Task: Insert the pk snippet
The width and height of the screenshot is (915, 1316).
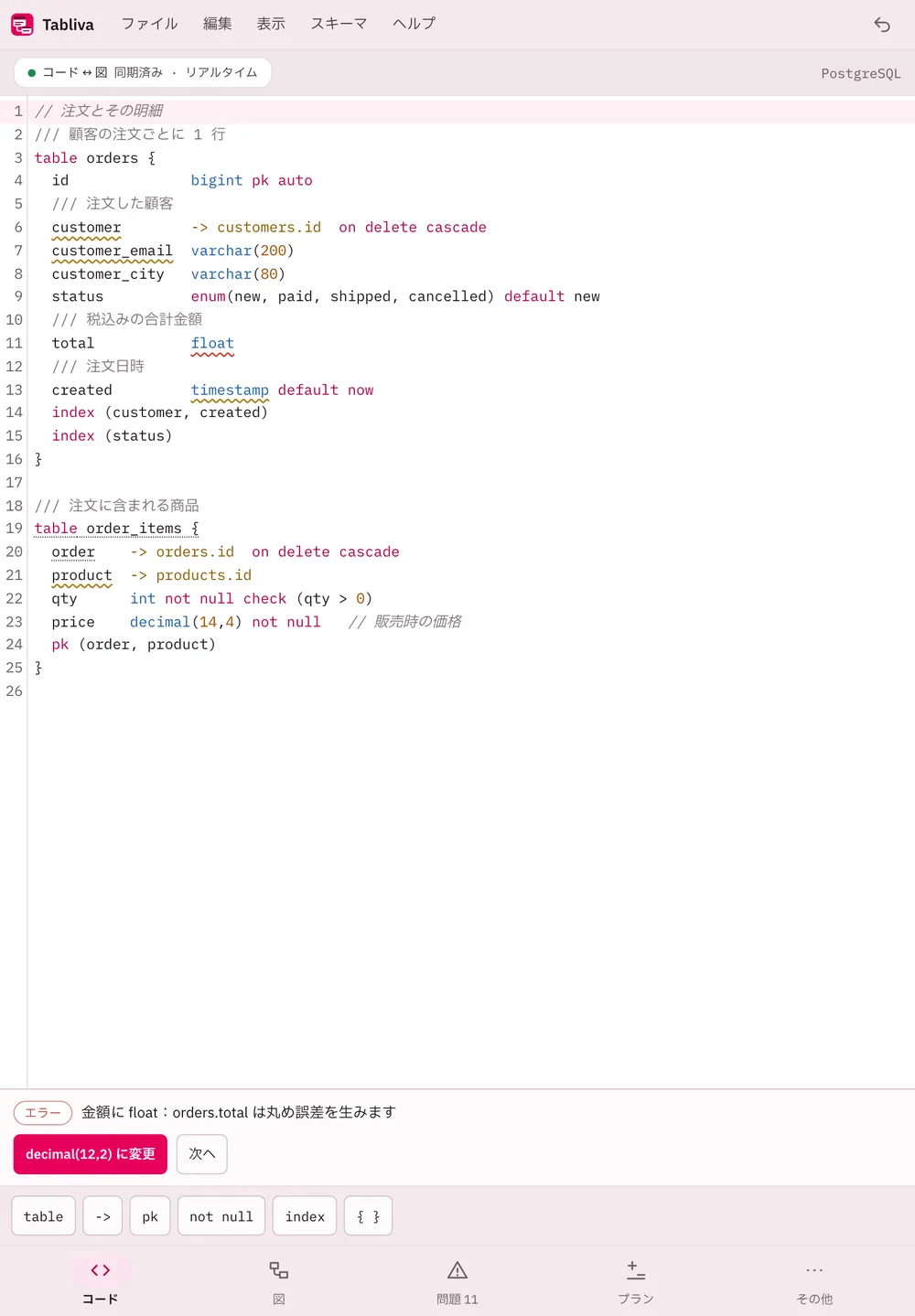Action: tap(150, 1216)
